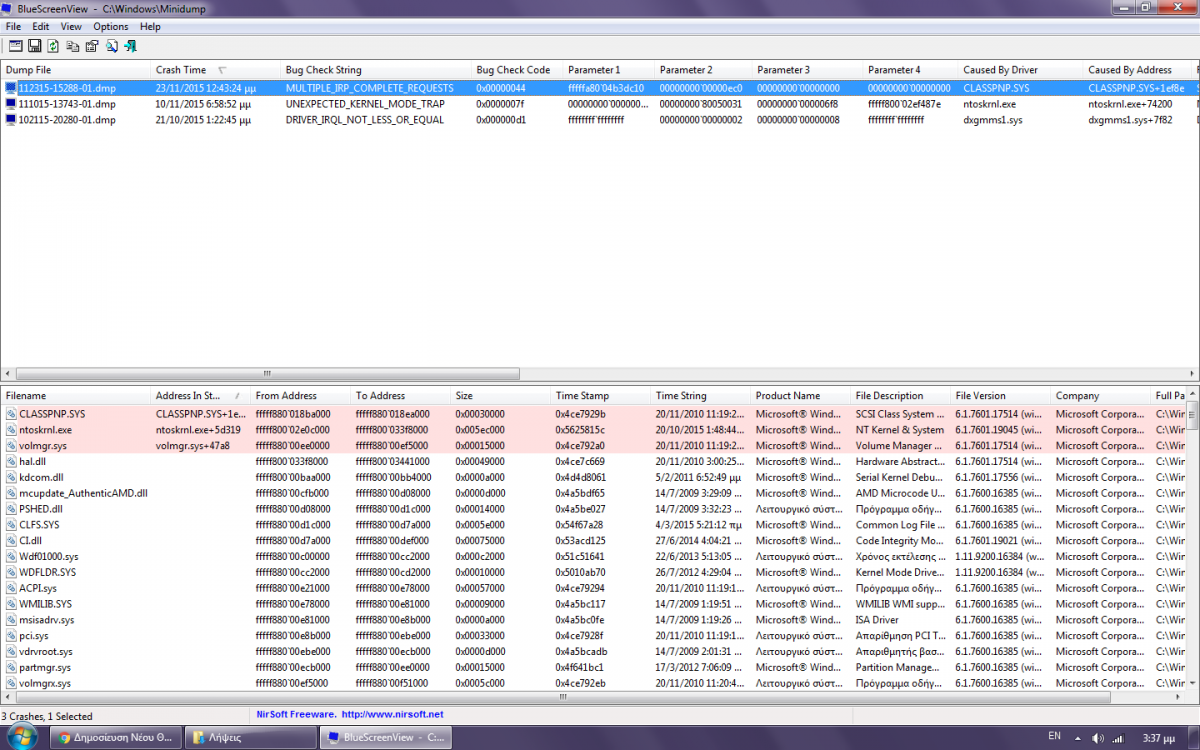Click the volume speaker tray icon

point(1099,738)
